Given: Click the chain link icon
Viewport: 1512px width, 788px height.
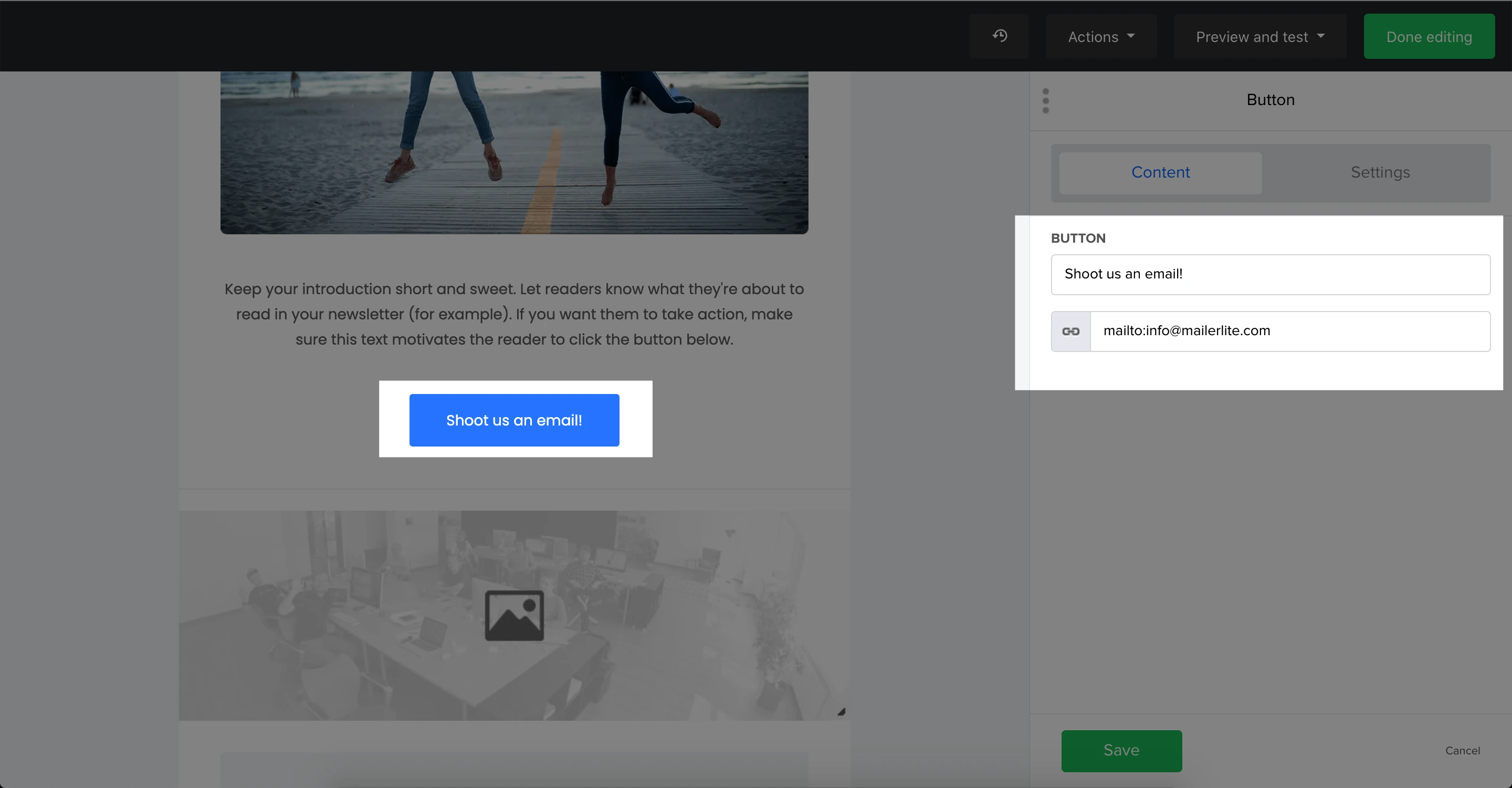Looking at the screenshot, I should (x=1070, y=331).
